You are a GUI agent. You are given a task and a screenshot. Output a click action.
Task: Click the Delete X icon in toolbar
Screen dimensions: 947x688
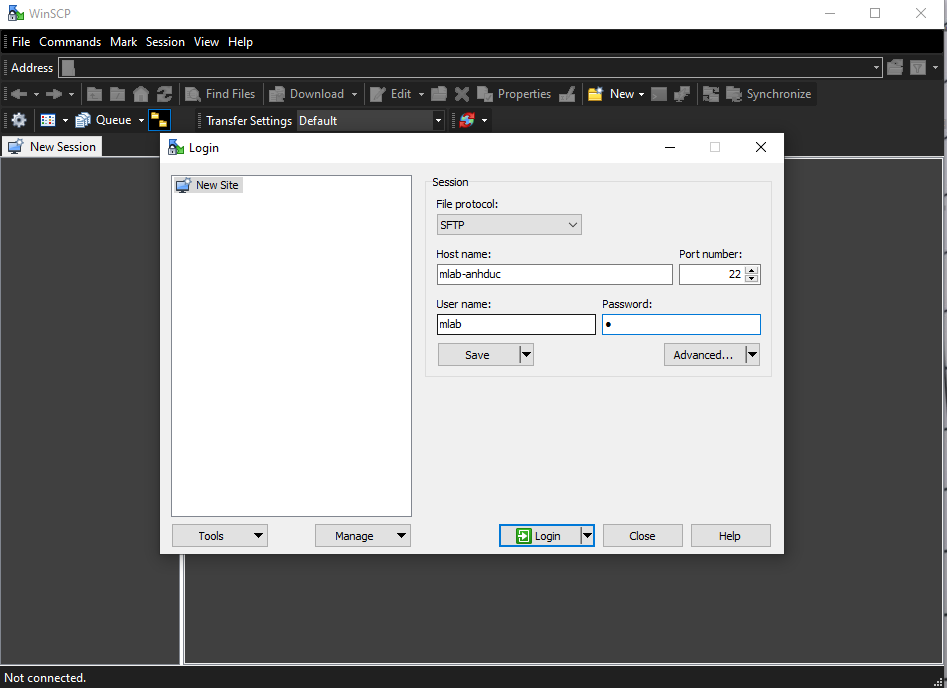pyautogui.click(x=462, y=94)
